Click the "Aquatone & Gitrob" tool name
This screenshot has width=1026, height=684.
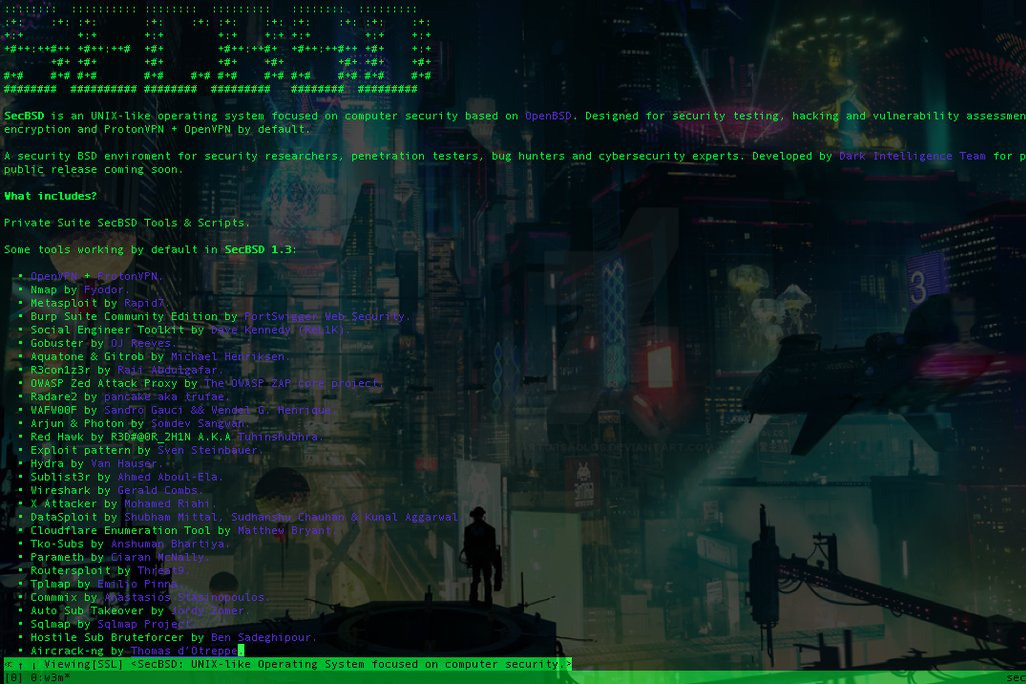pyautogui.click(x=88, y=357)
